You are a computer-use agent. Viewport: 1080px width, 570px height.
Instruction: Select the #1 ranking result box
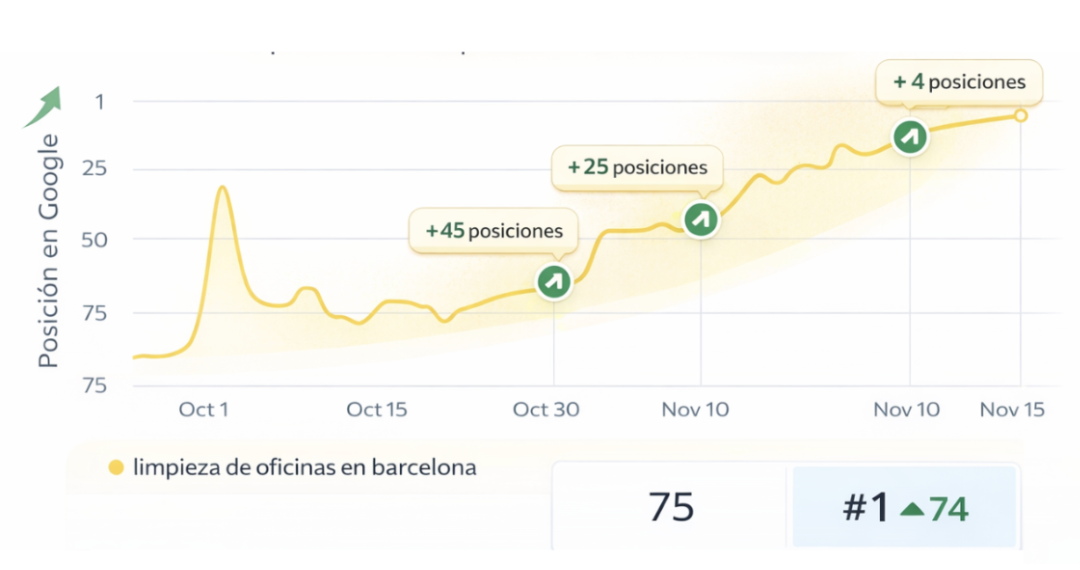click(904, 508)
